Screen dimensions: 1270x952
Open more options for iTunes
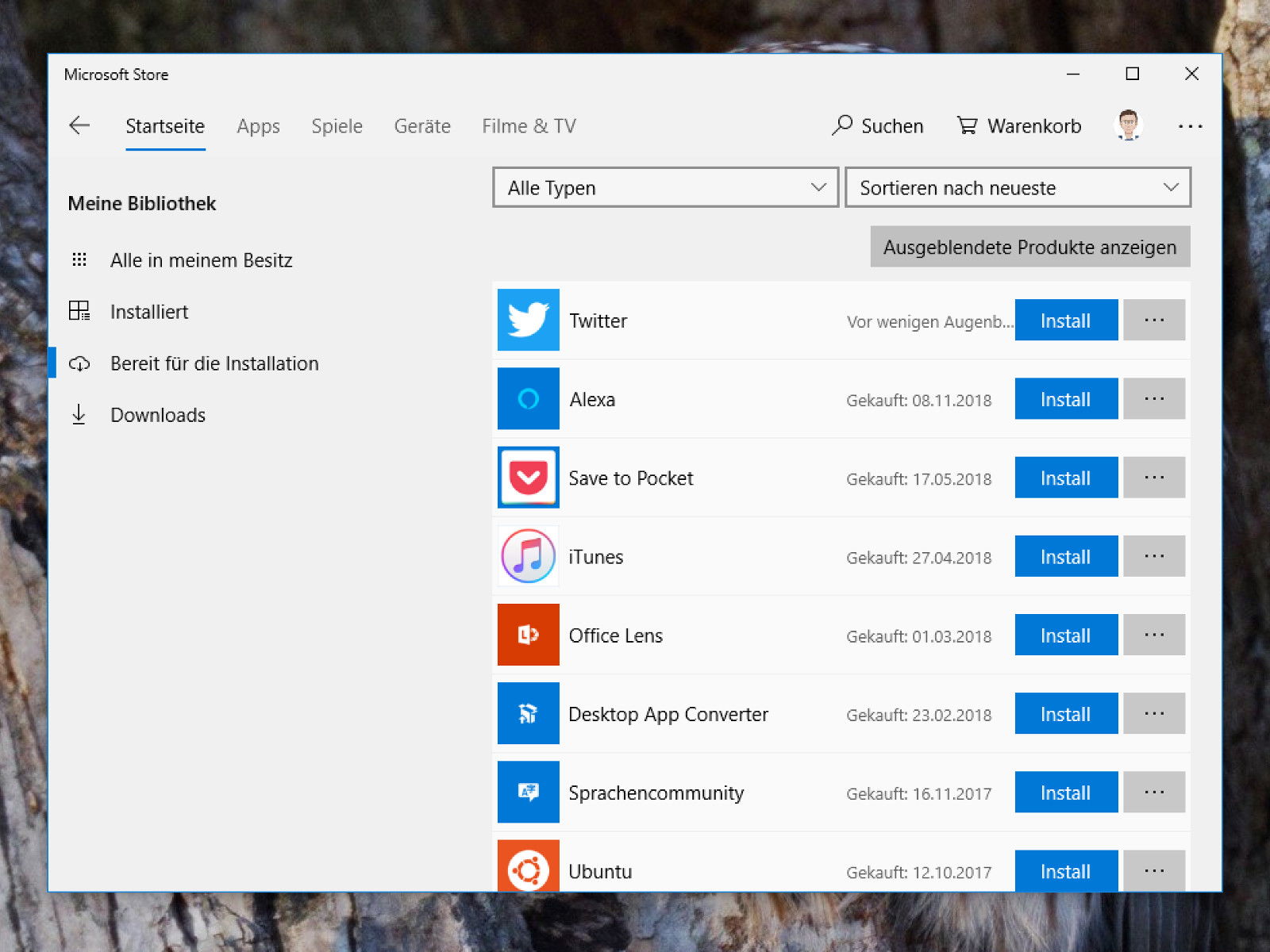pos(1155,555)
